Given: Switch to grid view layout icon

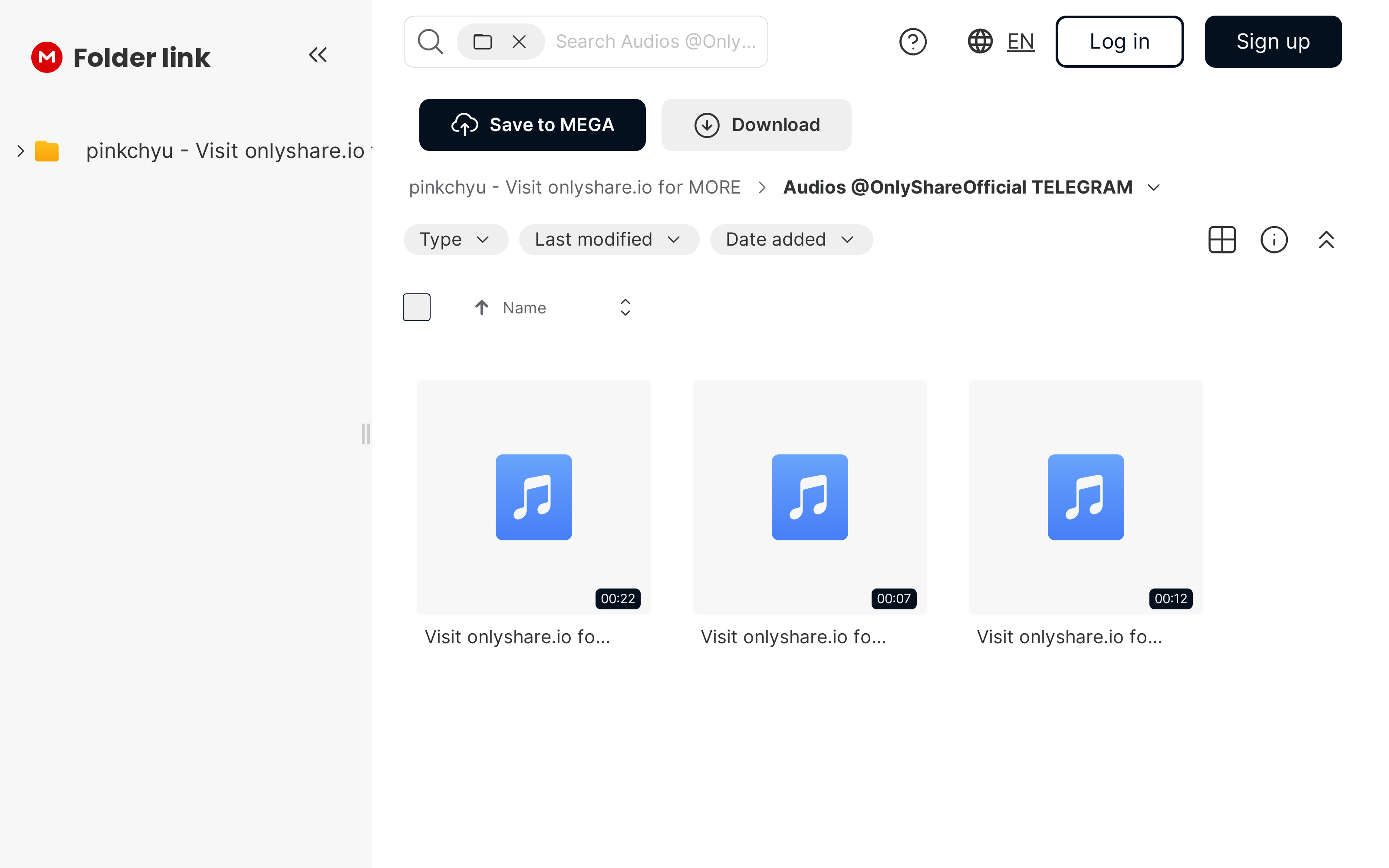Looking at the screenshot, I should click(x=1222, y=240).
